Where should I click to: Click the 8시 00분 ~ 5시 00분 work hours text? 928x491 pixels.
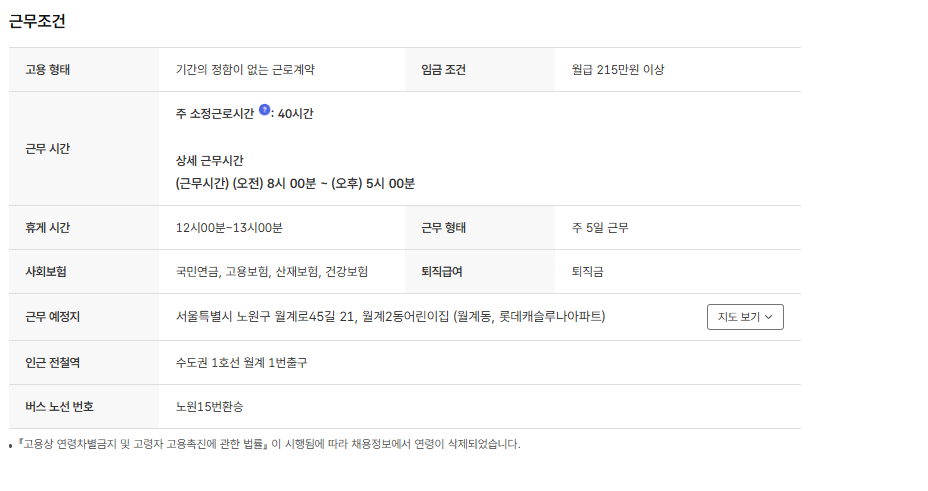tap(295, 184)
